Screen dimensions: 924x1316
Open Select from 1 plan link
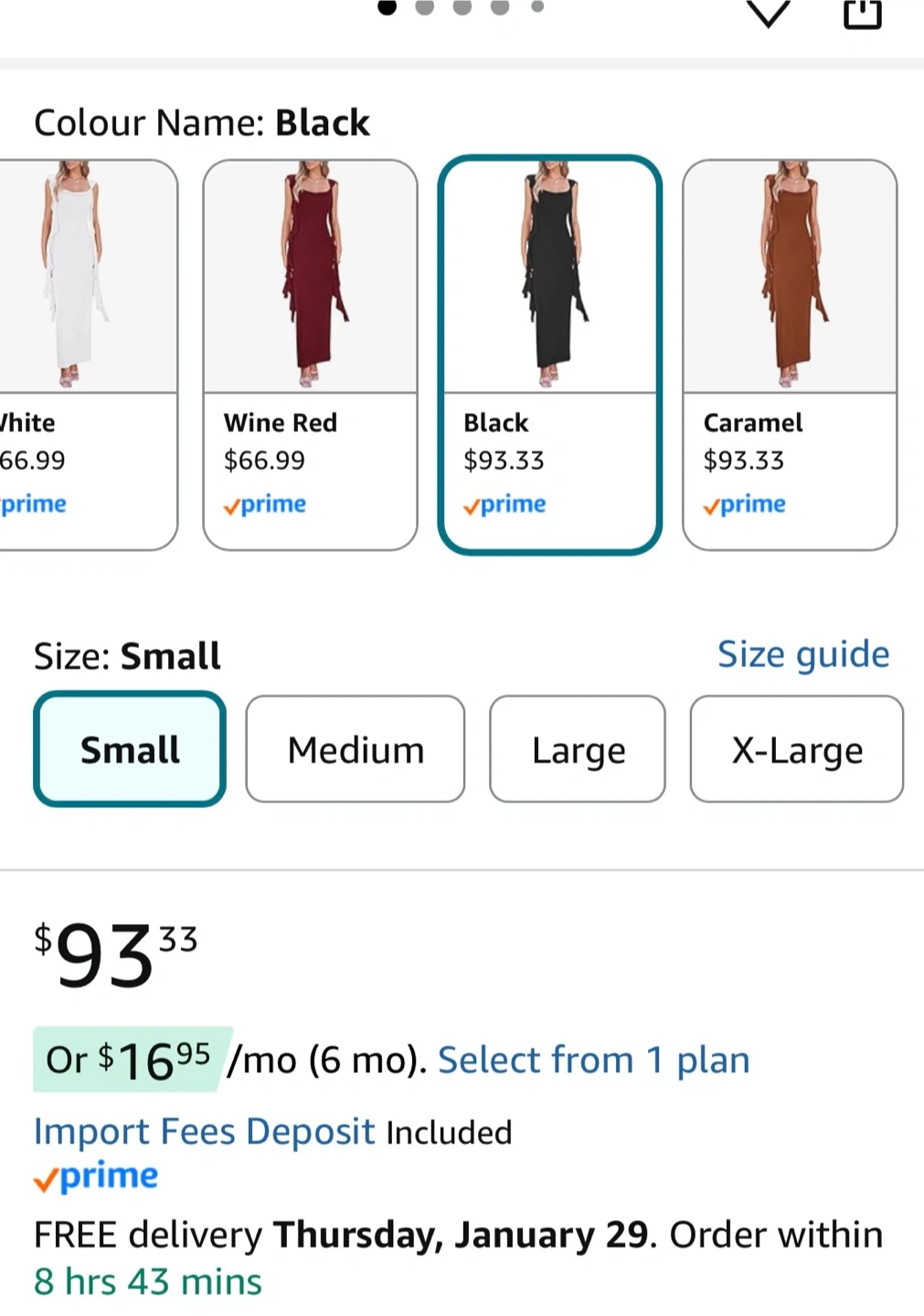tap(593, 1060)
